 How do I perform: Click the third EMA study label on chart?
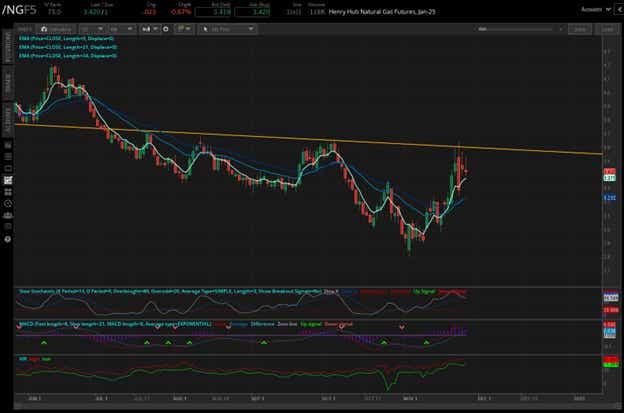coord(68,56)
